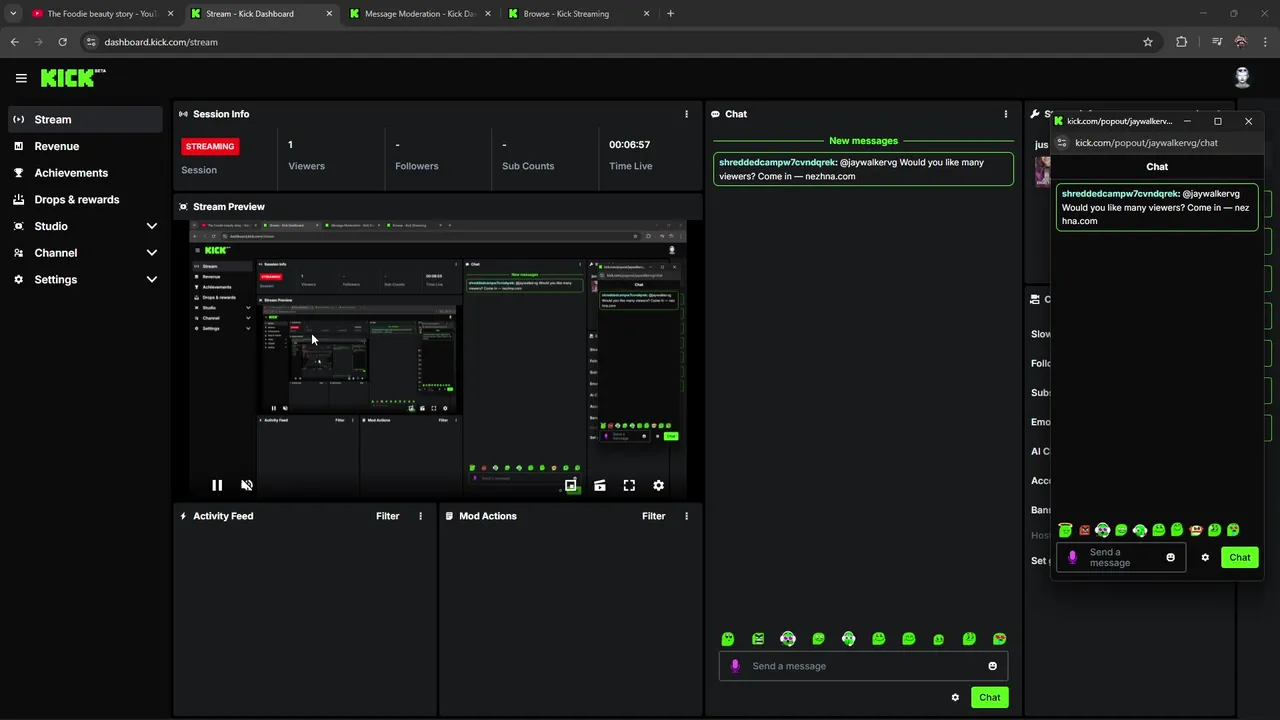The height and width of the screenshot is (720, 1280).
Task: Open dashboard chat settings gear
Action: point(955,697)
